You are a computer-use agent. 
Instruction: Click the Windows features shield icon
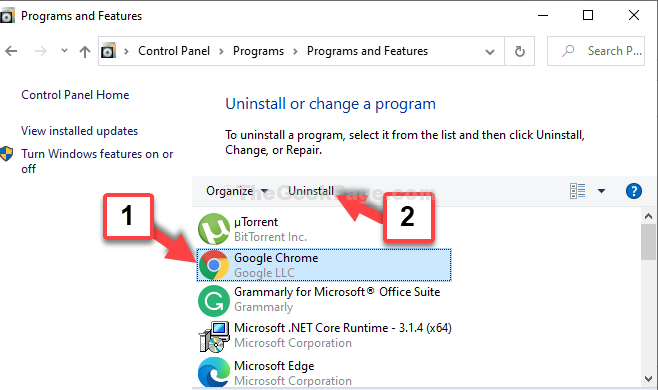click(7, 154)
